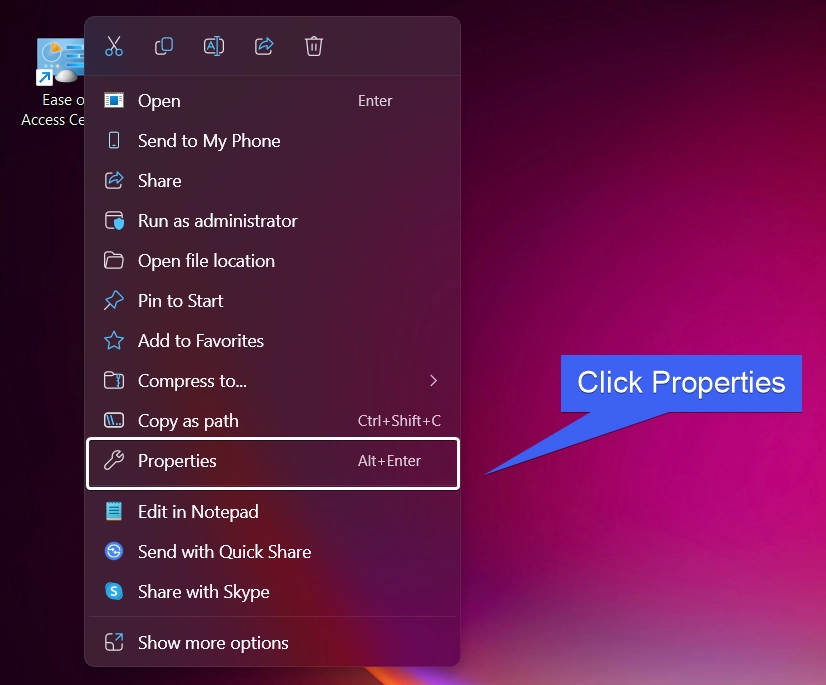Viewport: 826px width, 685px height.
Task: Choose Pin to Start
Action: coord(272,301)
